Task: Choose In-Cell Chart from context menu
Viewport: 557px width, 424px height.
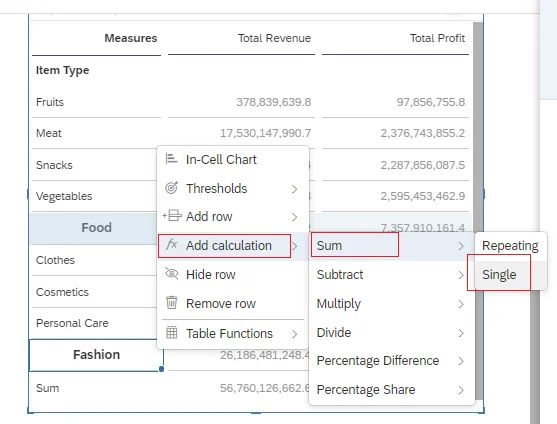Action: [233, 159]
